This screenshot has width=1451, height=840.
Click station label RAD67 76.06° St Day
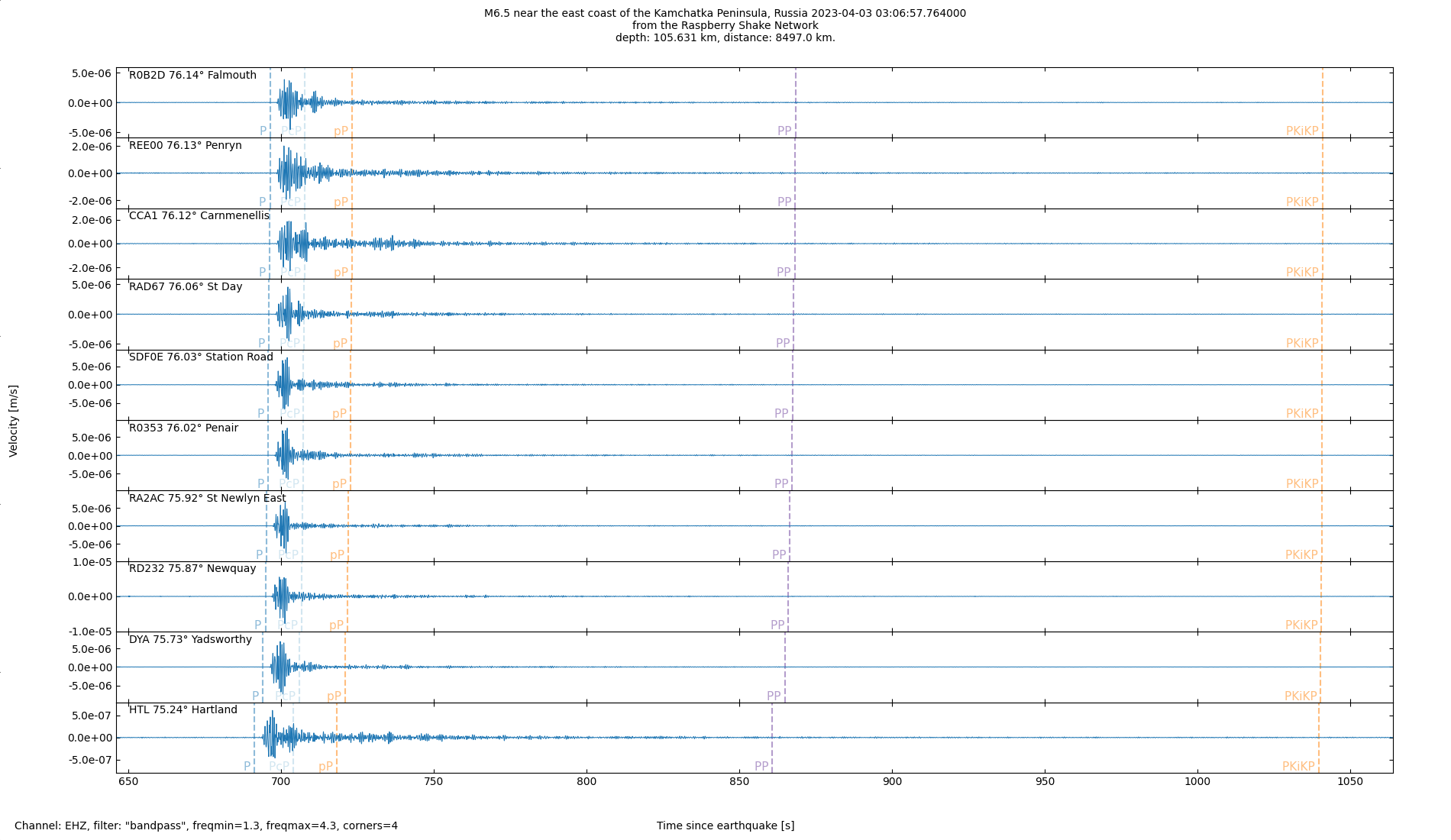point(186,286)
